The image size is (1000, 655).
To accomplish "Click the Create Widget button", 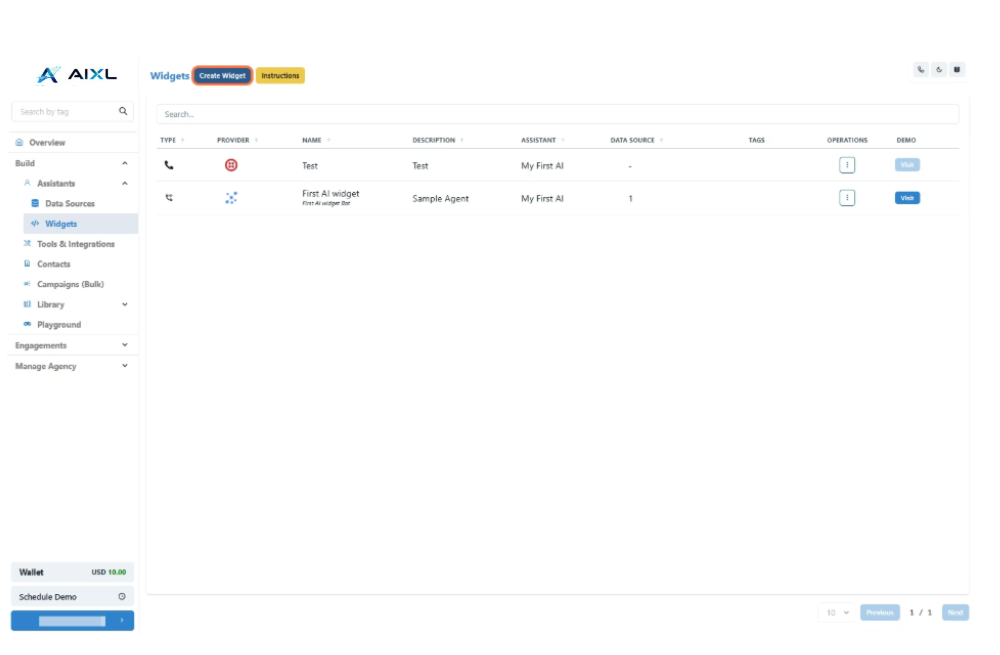I will 222,76.
